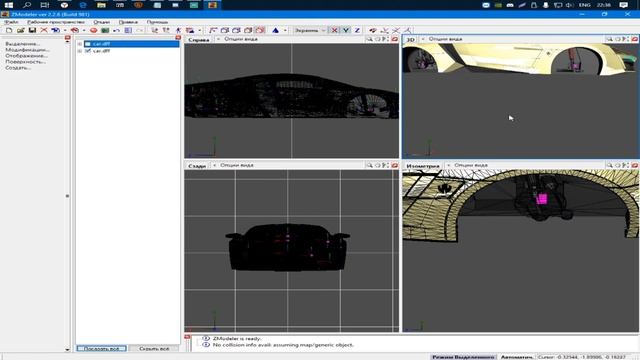
Task: Open the Опции menu
Action: point(102,22)
